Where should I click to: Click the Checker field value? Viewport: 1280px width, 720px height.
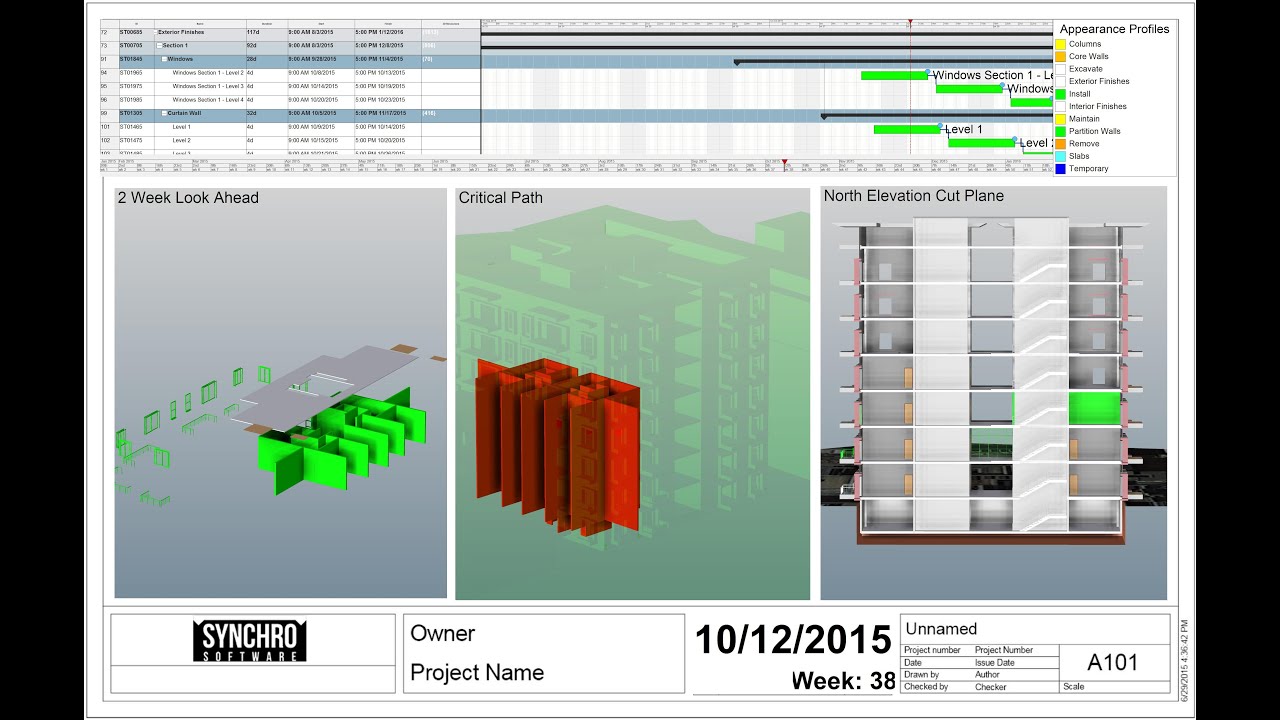989,687
